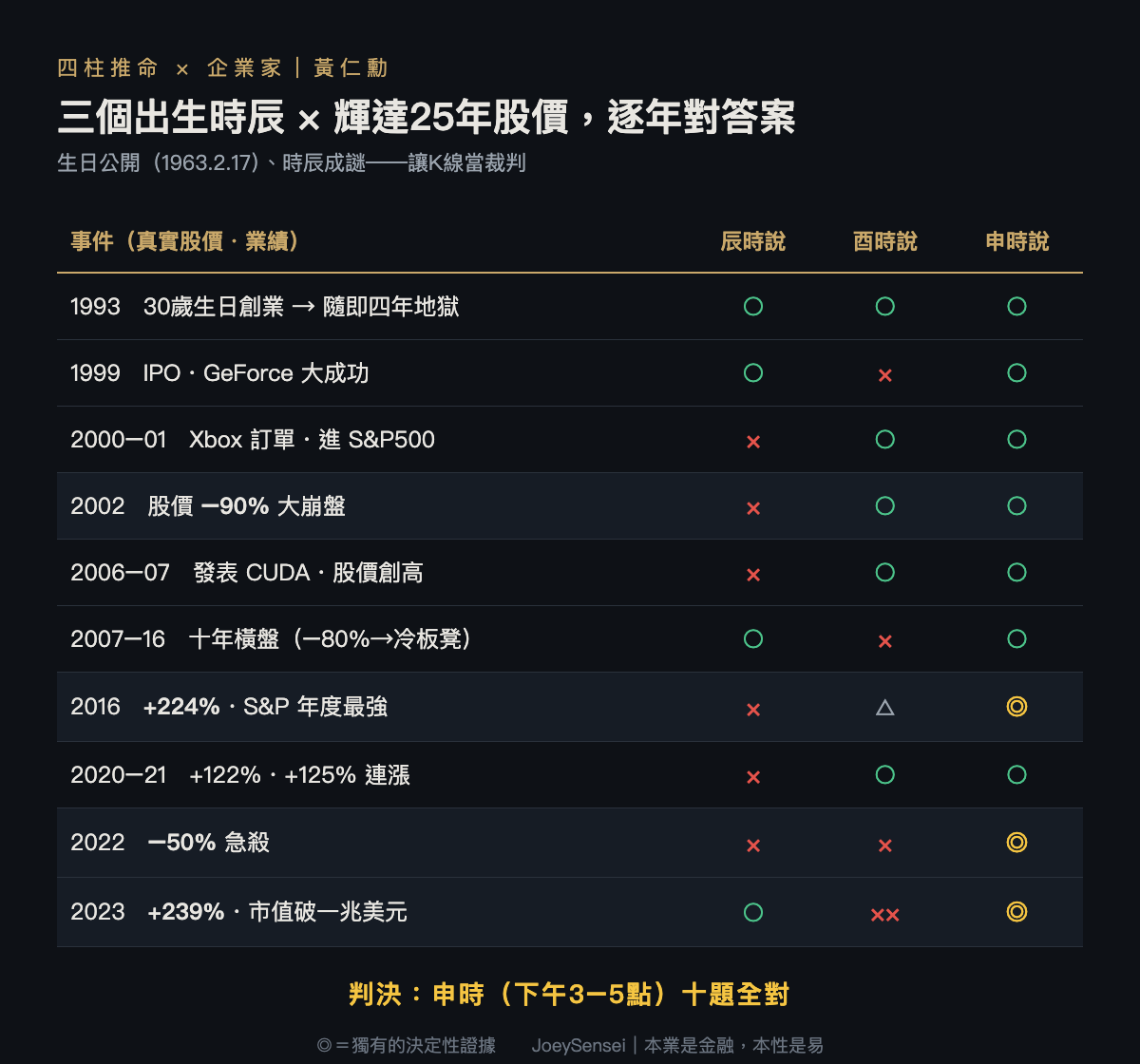This screenshot has height=1064, width=1140.
Task: Click the 2002 股價 −90% 大崩盤 row label
Action: (208, 506)
